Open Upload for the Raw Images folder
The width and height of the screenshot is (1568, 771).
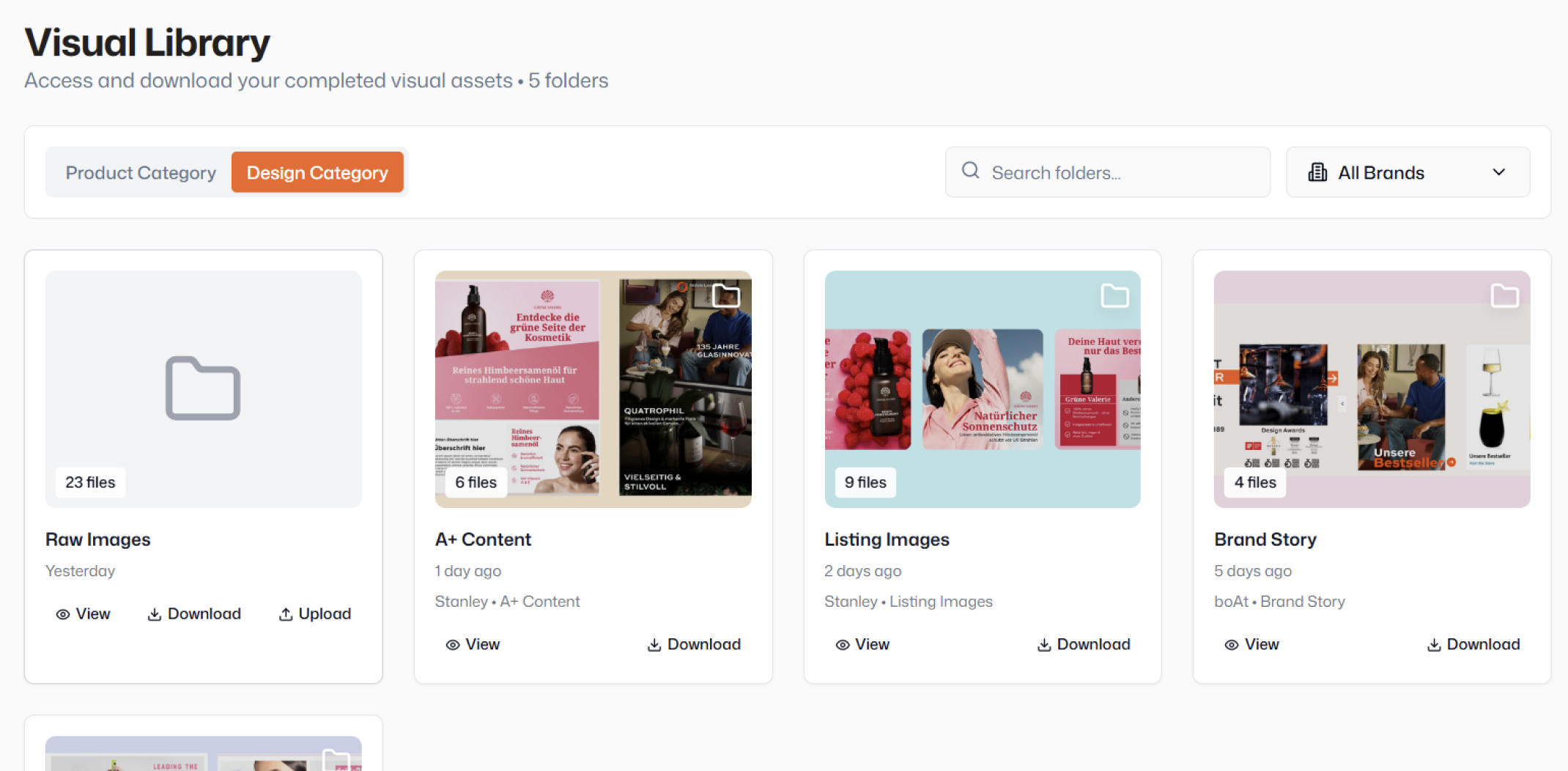(x=314, y=613)
